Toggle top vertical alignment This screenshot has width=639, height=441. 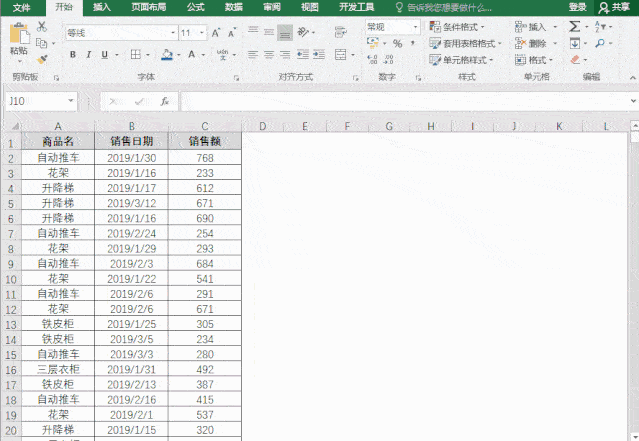click(253, 32)
